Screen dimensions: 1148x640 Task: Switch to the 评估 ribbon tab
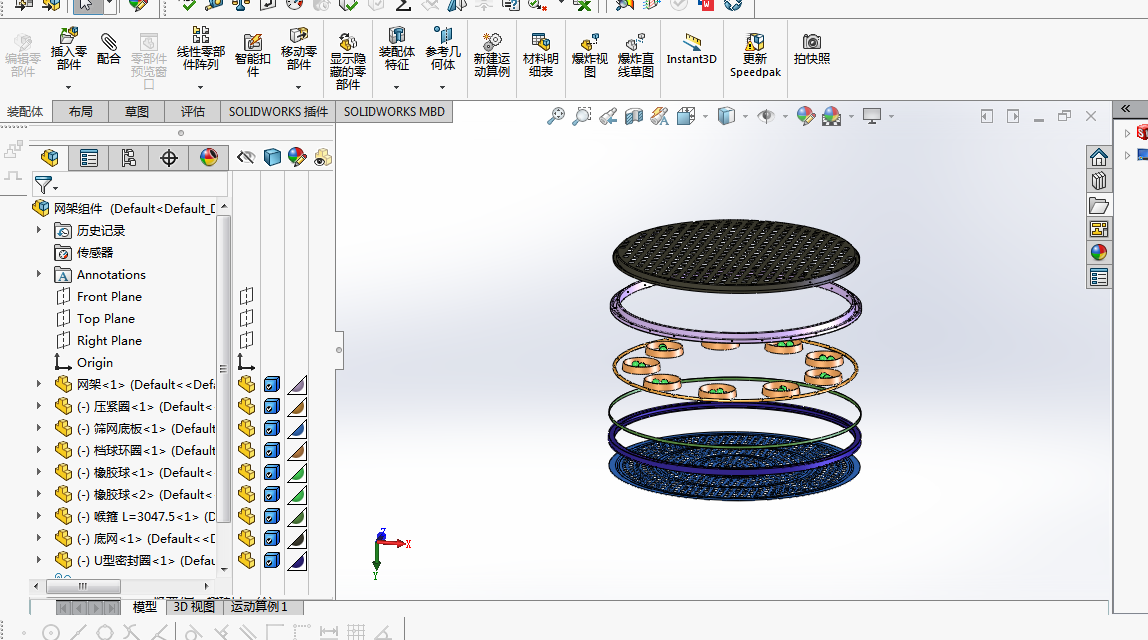click(x=193, y=112)
